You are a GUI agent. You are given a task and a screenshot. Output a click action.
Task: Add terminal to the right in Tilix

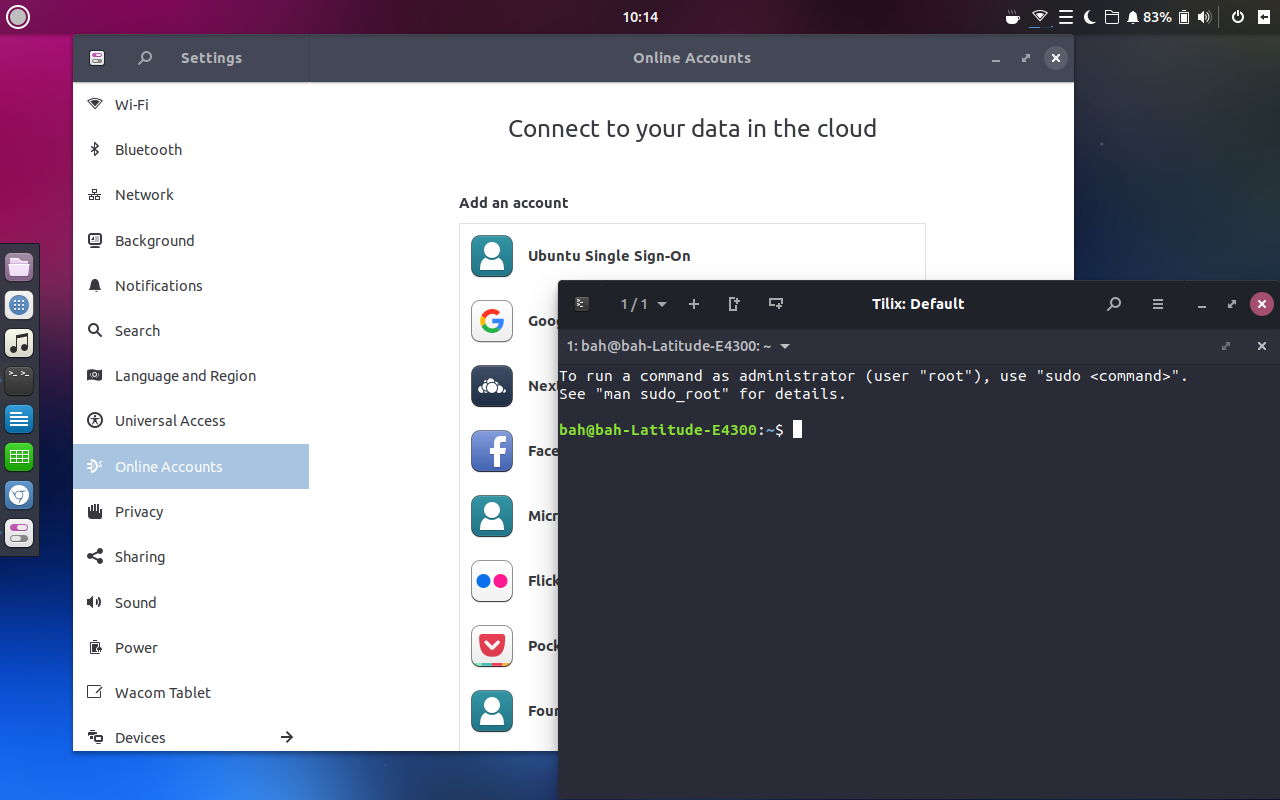tap(734, 304)
